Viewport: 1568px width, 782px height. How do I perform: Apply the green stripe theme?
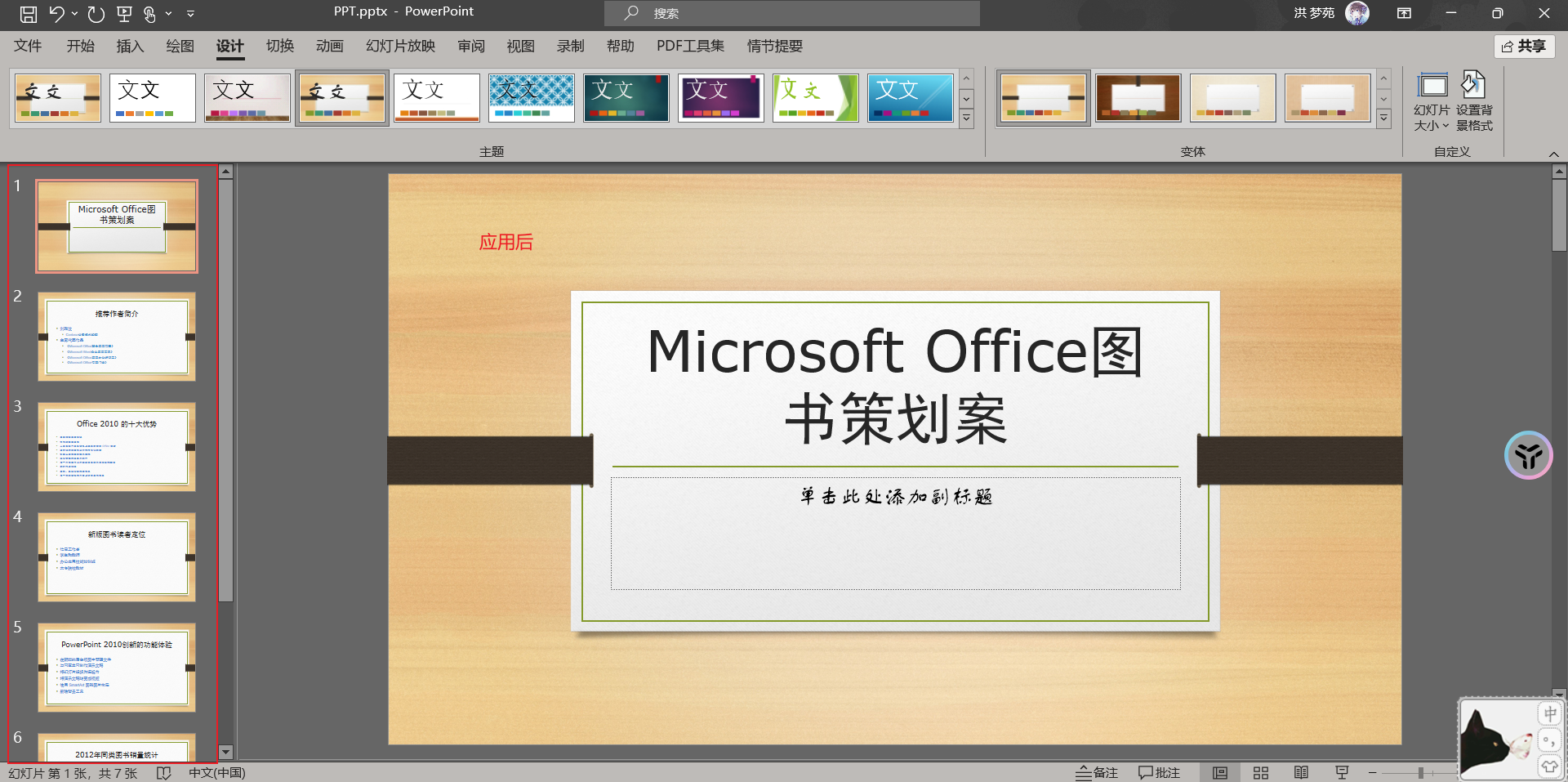click(816, 98)
